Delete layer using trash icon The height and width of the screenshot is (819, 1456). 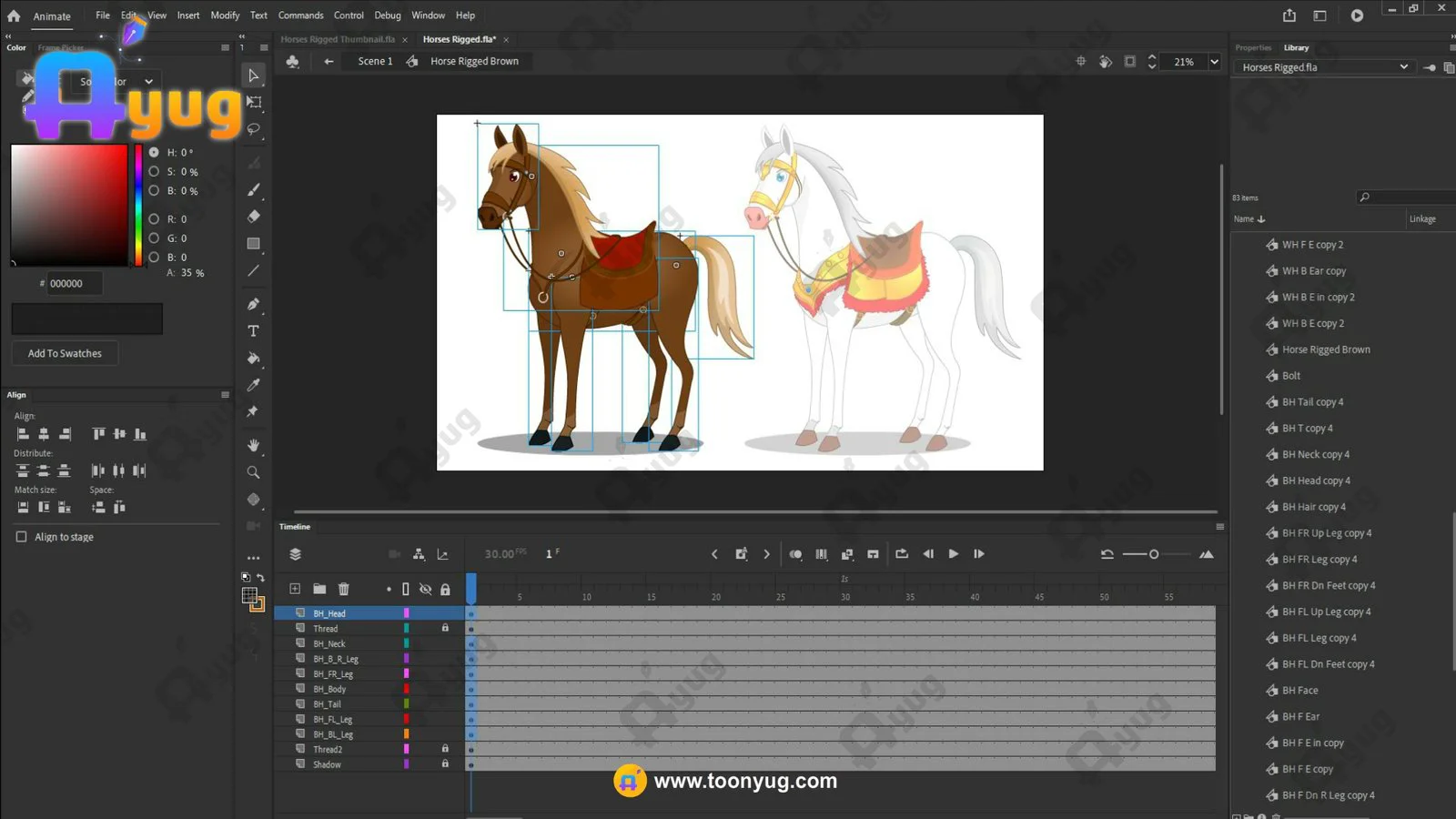click(x=343, y=589)
